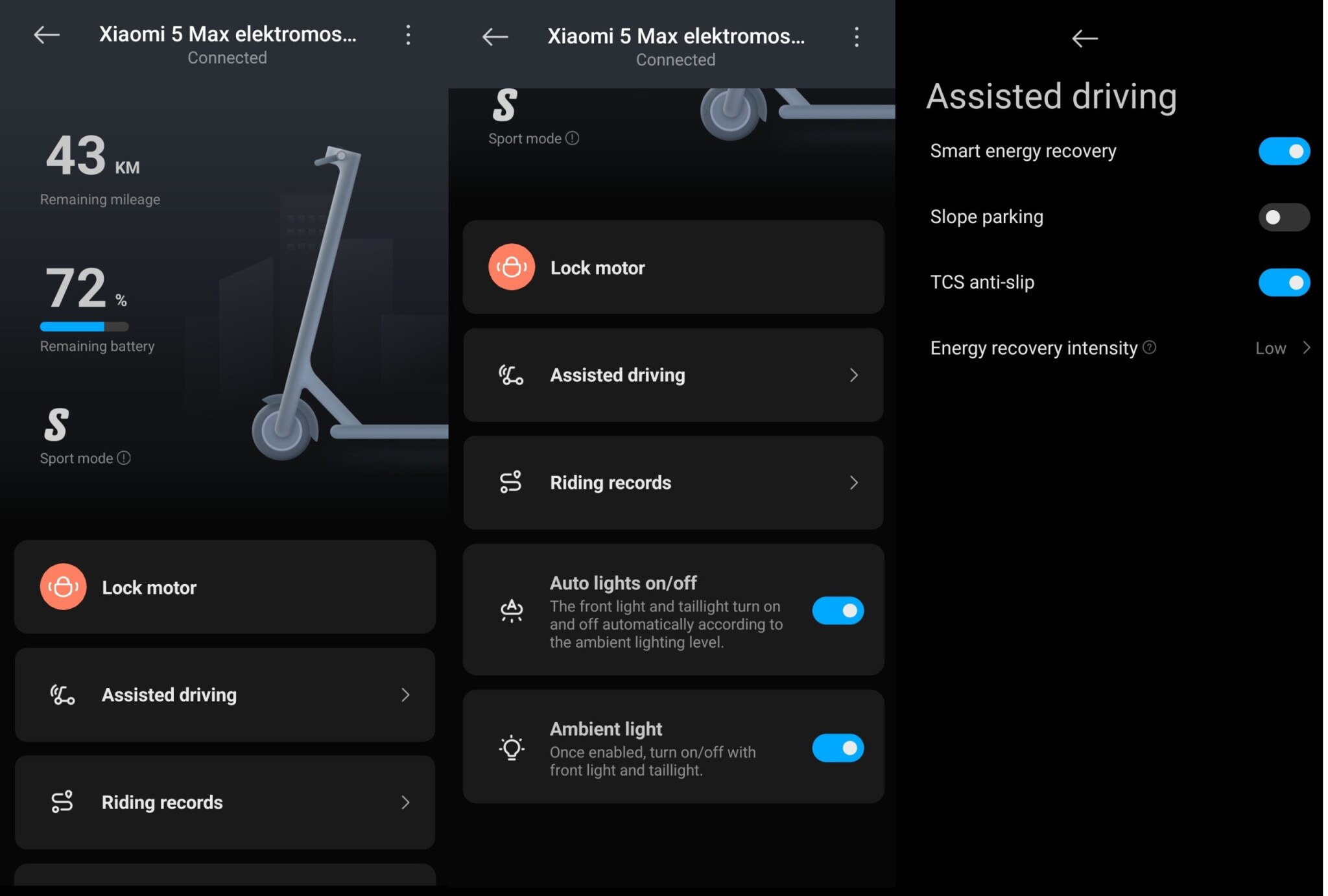Tap 'Connected' status on middle screen
This screenshot has width=1328, height=896.
pyautogui.click(x=676, y=60)
